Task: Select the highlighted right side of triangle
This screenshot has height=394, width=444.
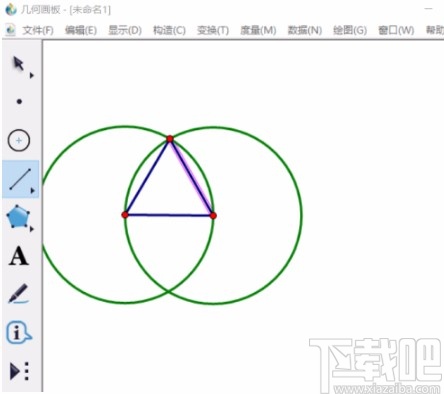Action: pyautogui.click(x=192, y=177)
